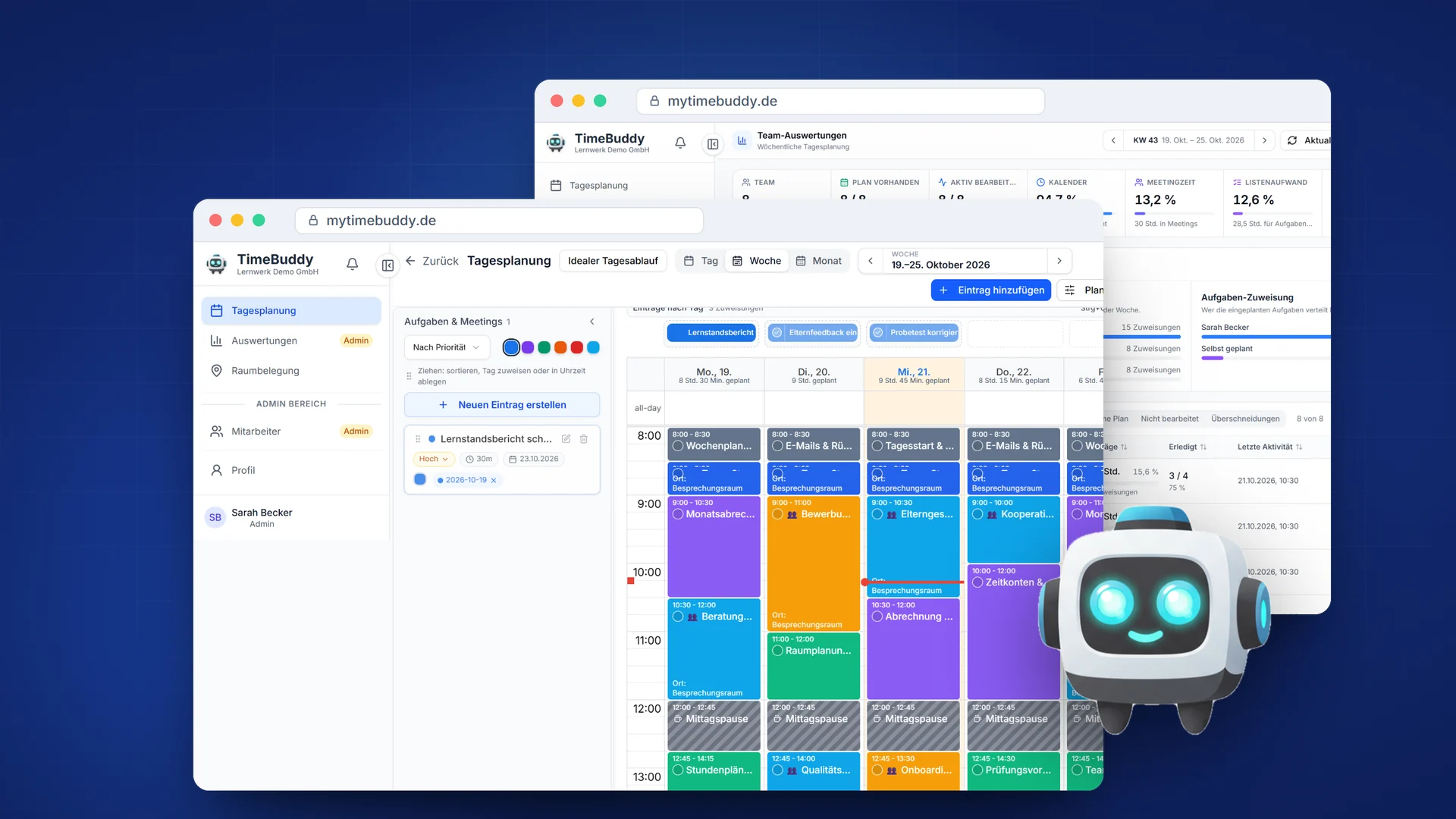The height and width of the screenshot is (819, 1456).
Task: Check the Zeitkonten task circle on Thursday
Action: coord(977,582)
